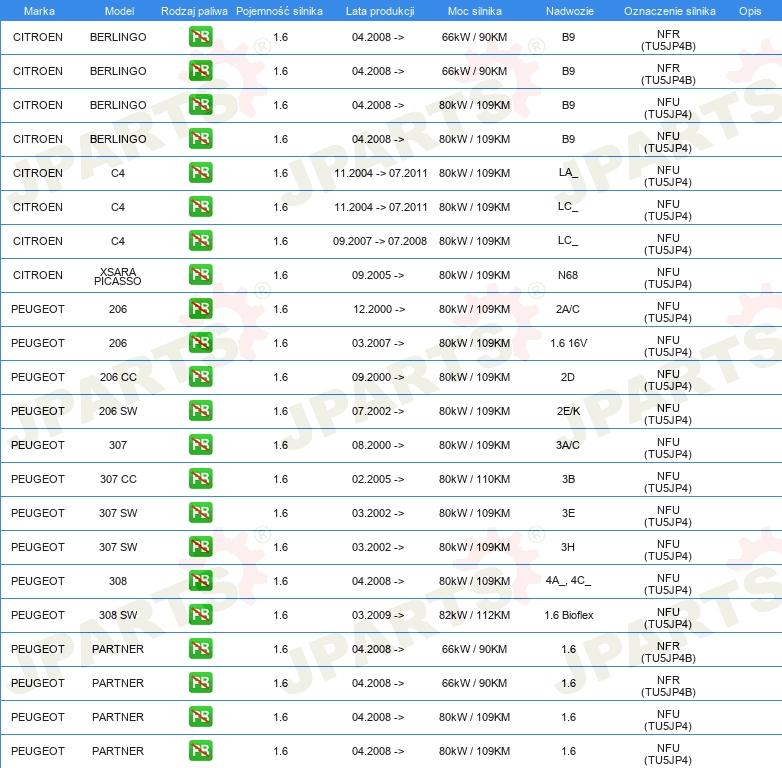Viewport: 782px width, 768px height.
Task: Click the fuel icon in the Peugeot 308 row
Action: 200,581
